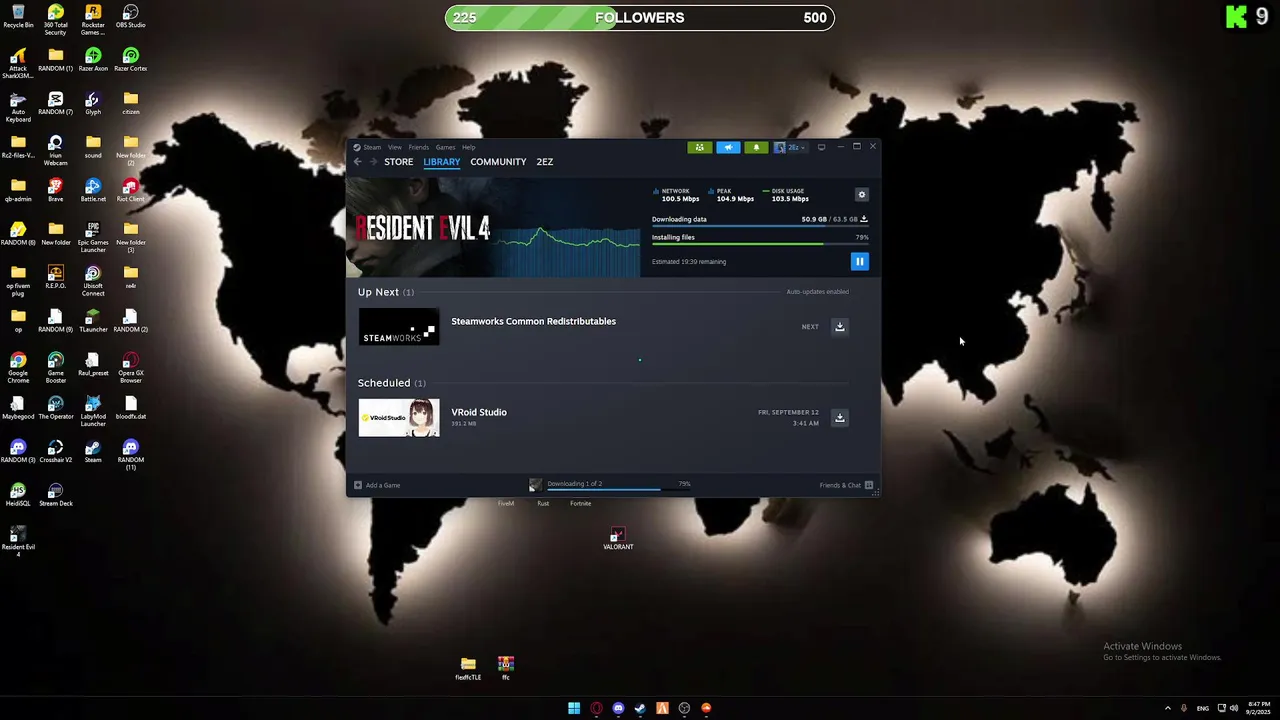1280x720 pixels.
Task: Select Ubisoft Connect desktop icon
Action: (93, 281)
